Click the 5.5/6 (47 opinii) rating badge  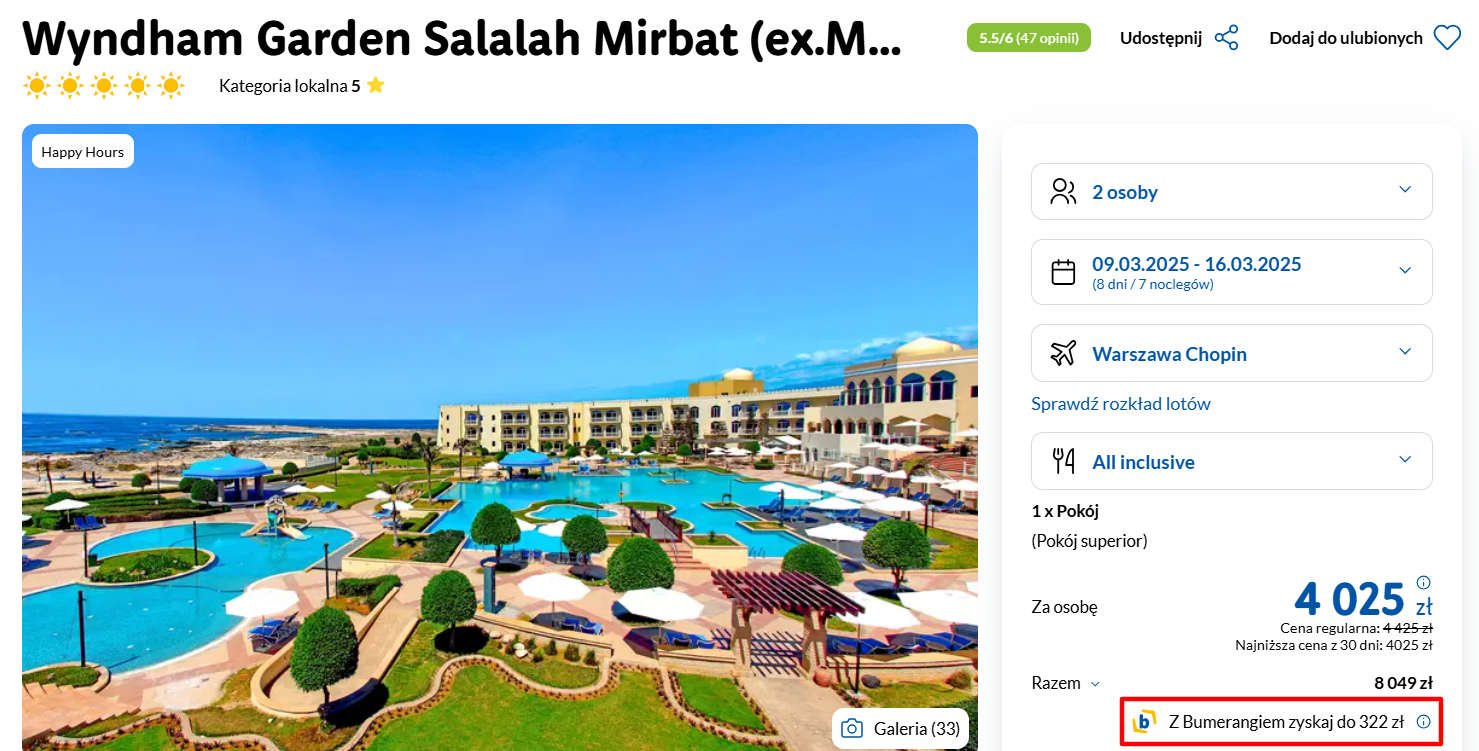[x=1028, y=38]
